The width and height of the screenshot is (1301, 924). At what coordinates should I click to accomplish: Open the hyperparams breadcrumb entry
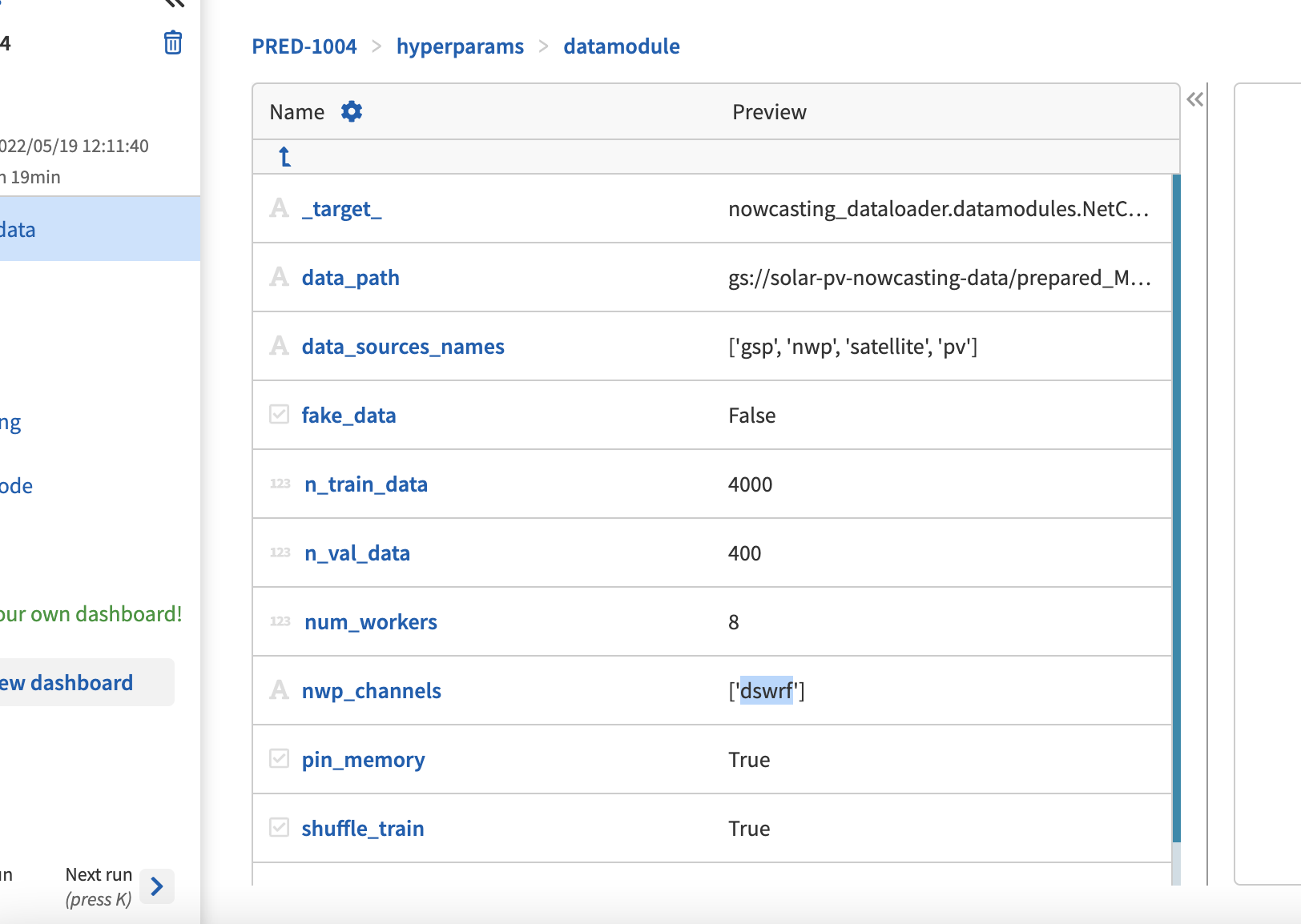tap(460, 46)
